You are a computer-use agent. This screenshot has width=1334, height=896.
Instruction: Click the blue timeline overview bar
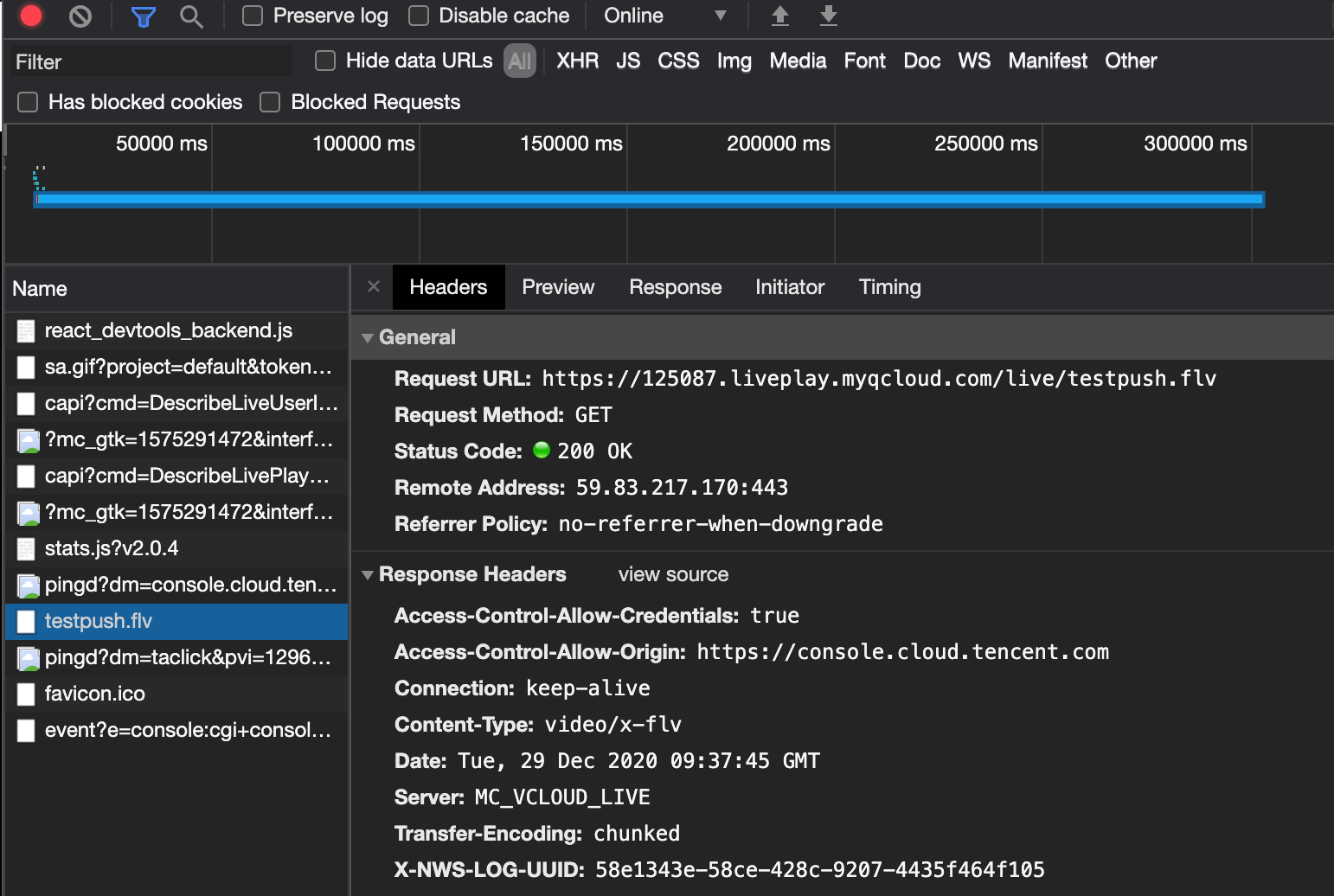[649, 200]
